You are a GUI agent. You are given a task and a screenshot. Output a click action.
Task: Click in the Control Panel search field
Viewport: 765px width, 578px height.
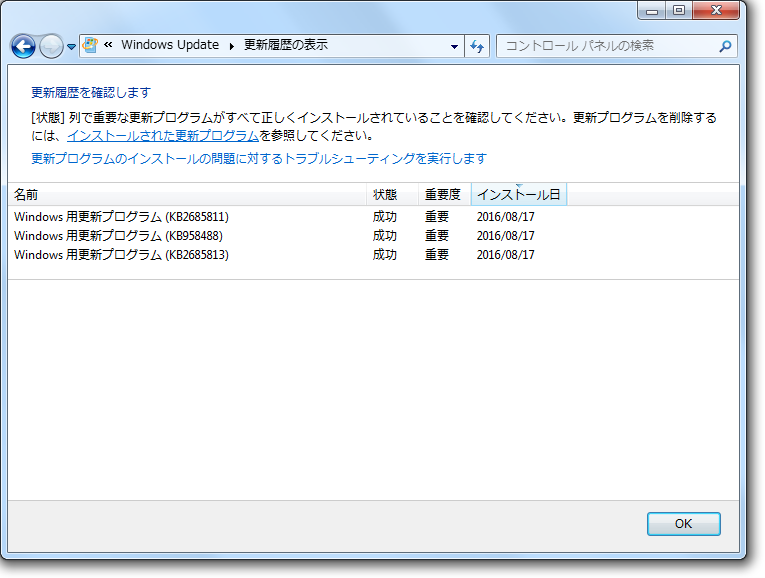pyautogui.click(x=605, y=46)
